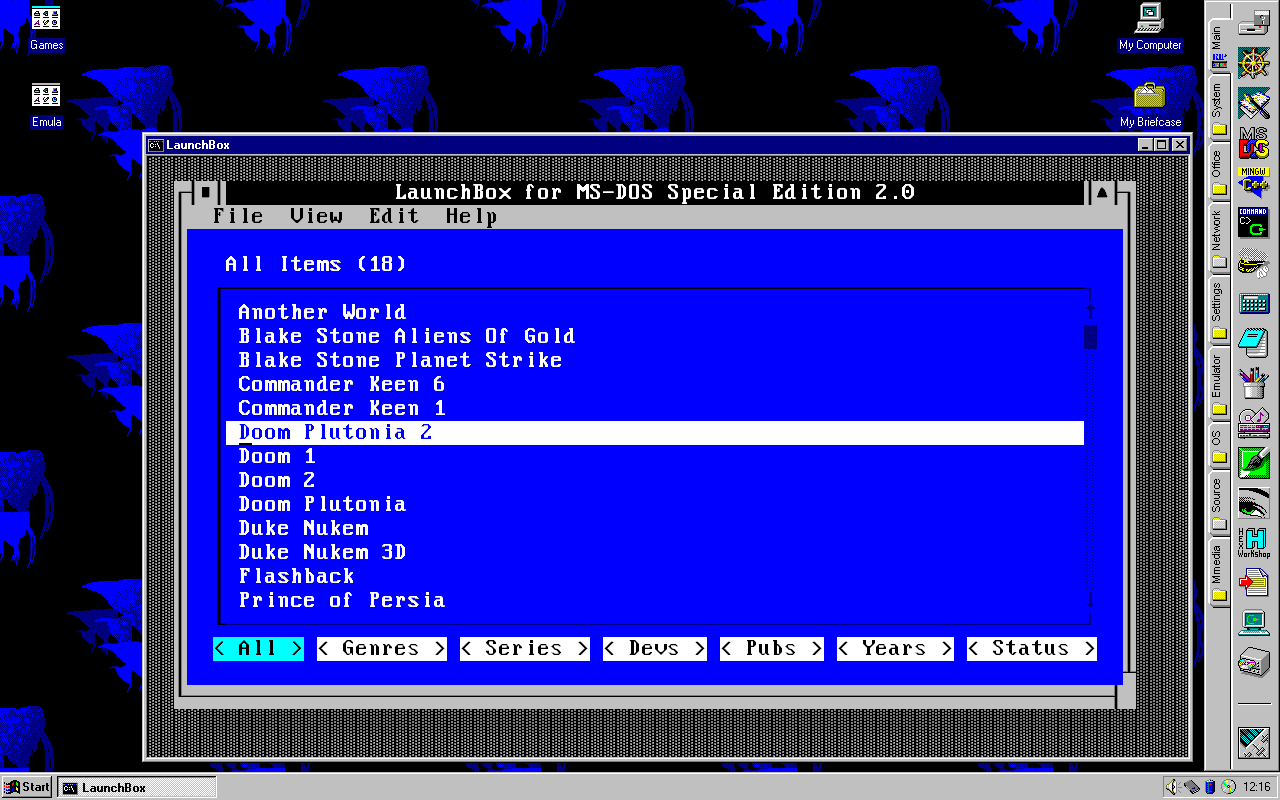
Task: Switch to the Settings toolbar tab
Action: (1218, 310)
